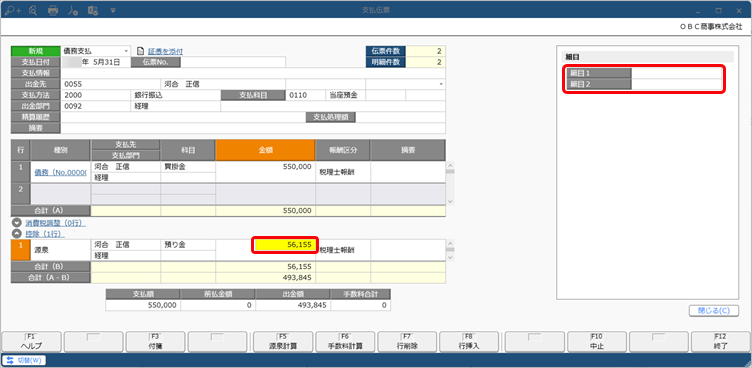Screen dimensions: 752x368
Task: Open the 証憑を添付 link
Action: pos(165,51)
